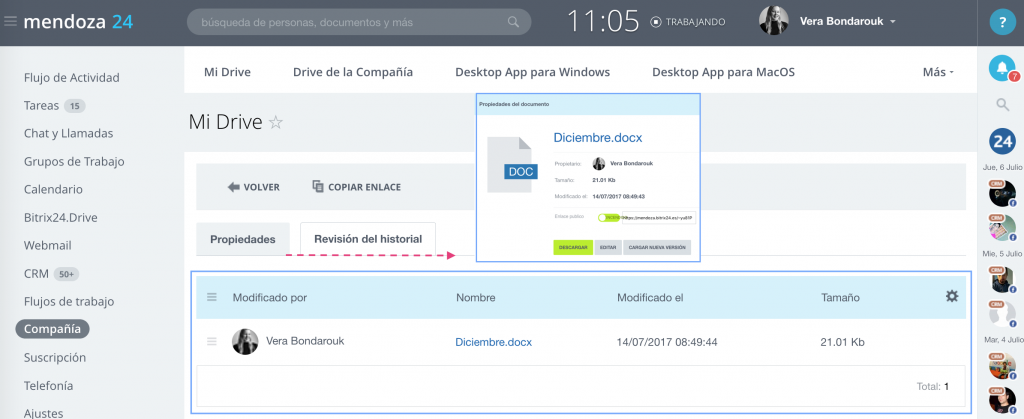Open Tareas in the left sidebar
Screen dimensions: 1024x419
(x=42, y=106)
